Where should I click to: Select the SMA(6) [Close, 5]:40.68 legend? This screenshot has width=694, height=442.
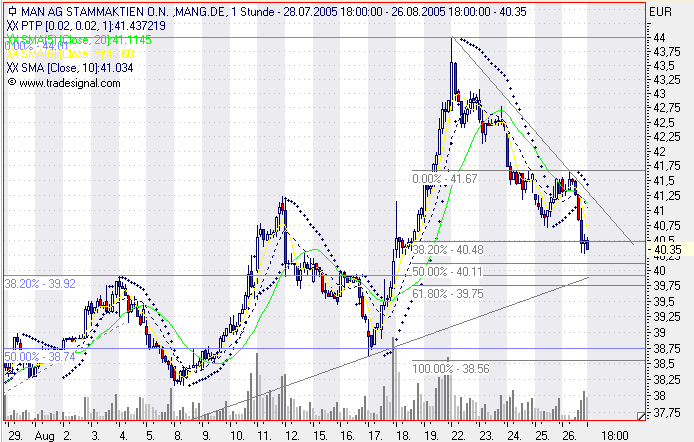[x=77, y=54]
